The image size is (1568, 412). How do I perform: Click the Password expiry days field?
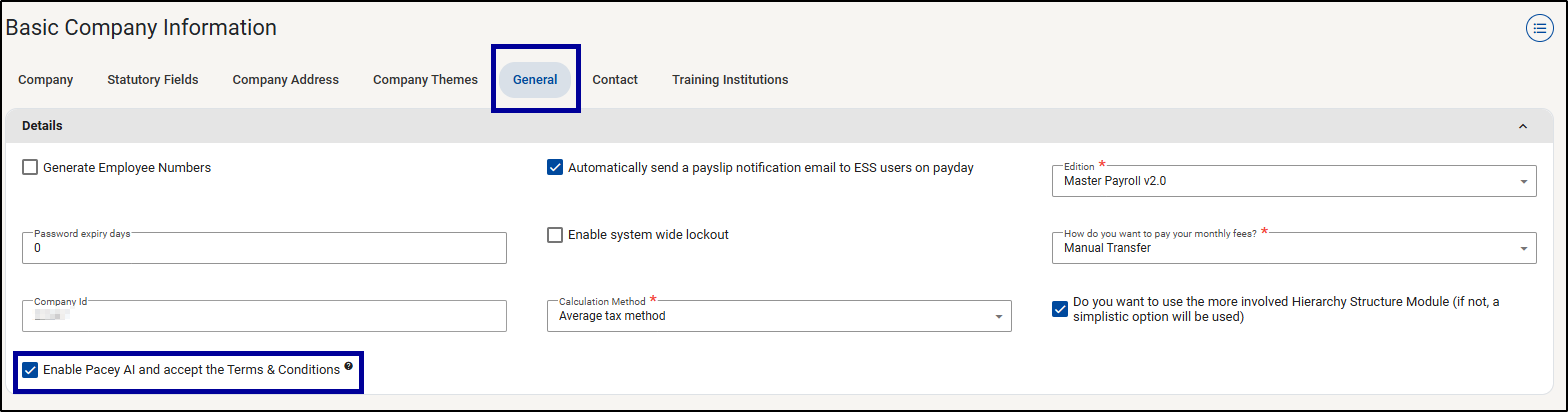(x=264, y=248)
